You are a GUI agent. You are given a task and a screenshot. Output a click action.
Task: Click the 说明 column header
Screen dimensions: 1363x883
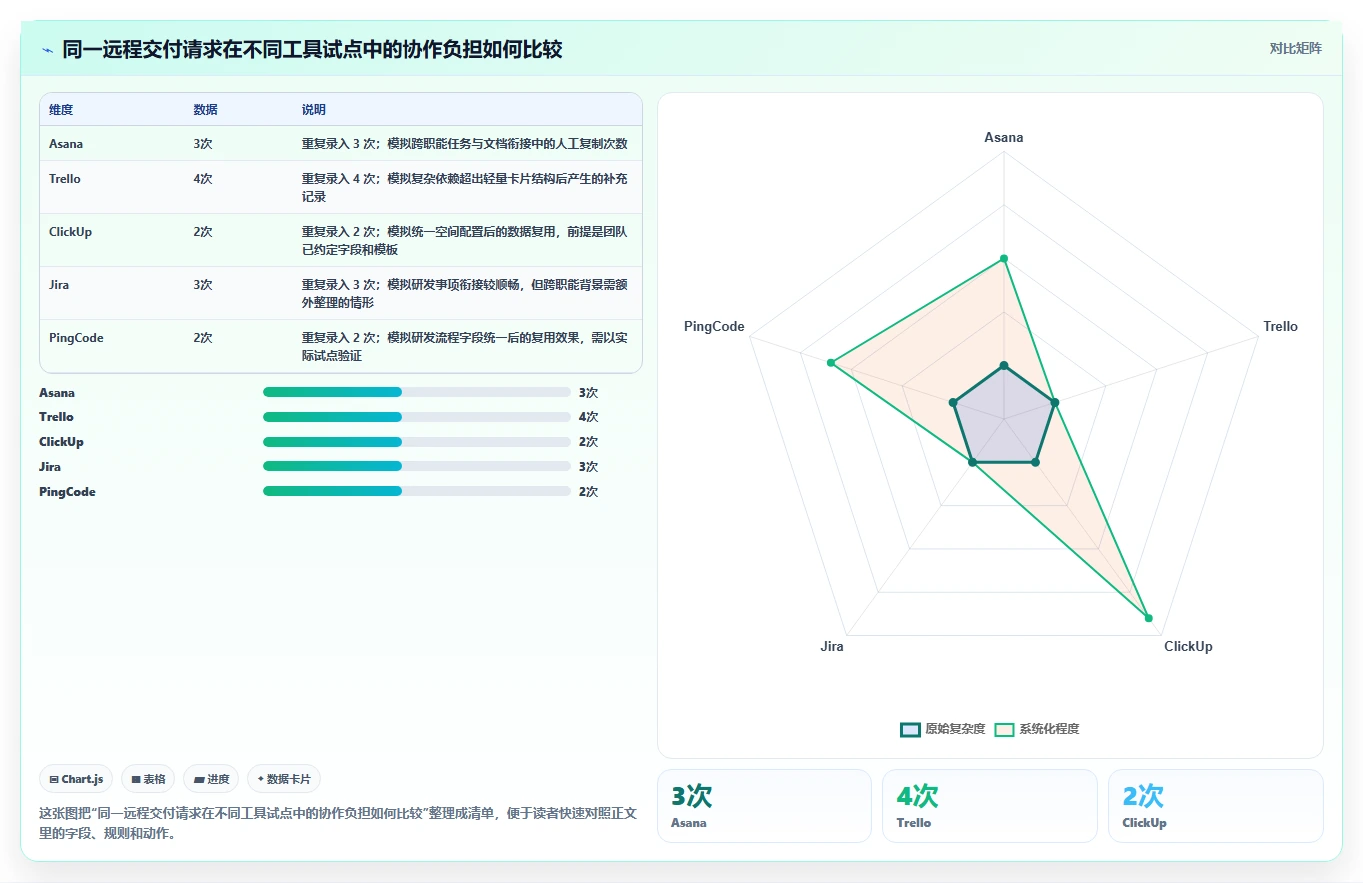click(314, 110)
